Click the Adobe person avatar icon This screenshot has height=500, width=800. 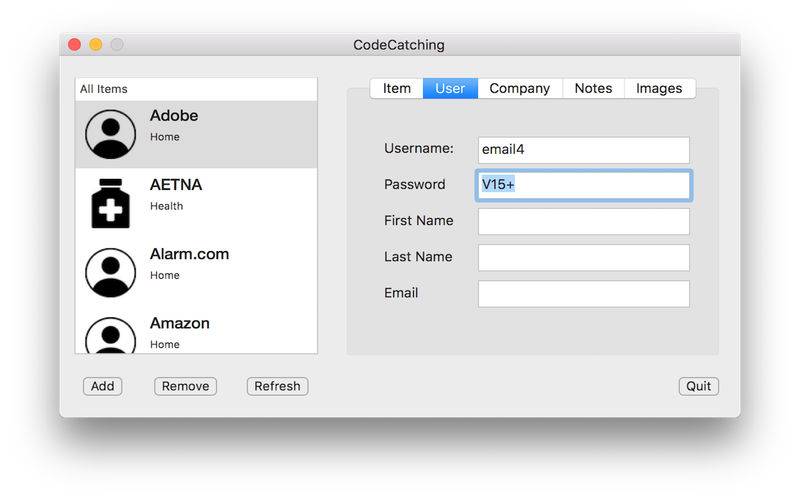coord(111,134)
